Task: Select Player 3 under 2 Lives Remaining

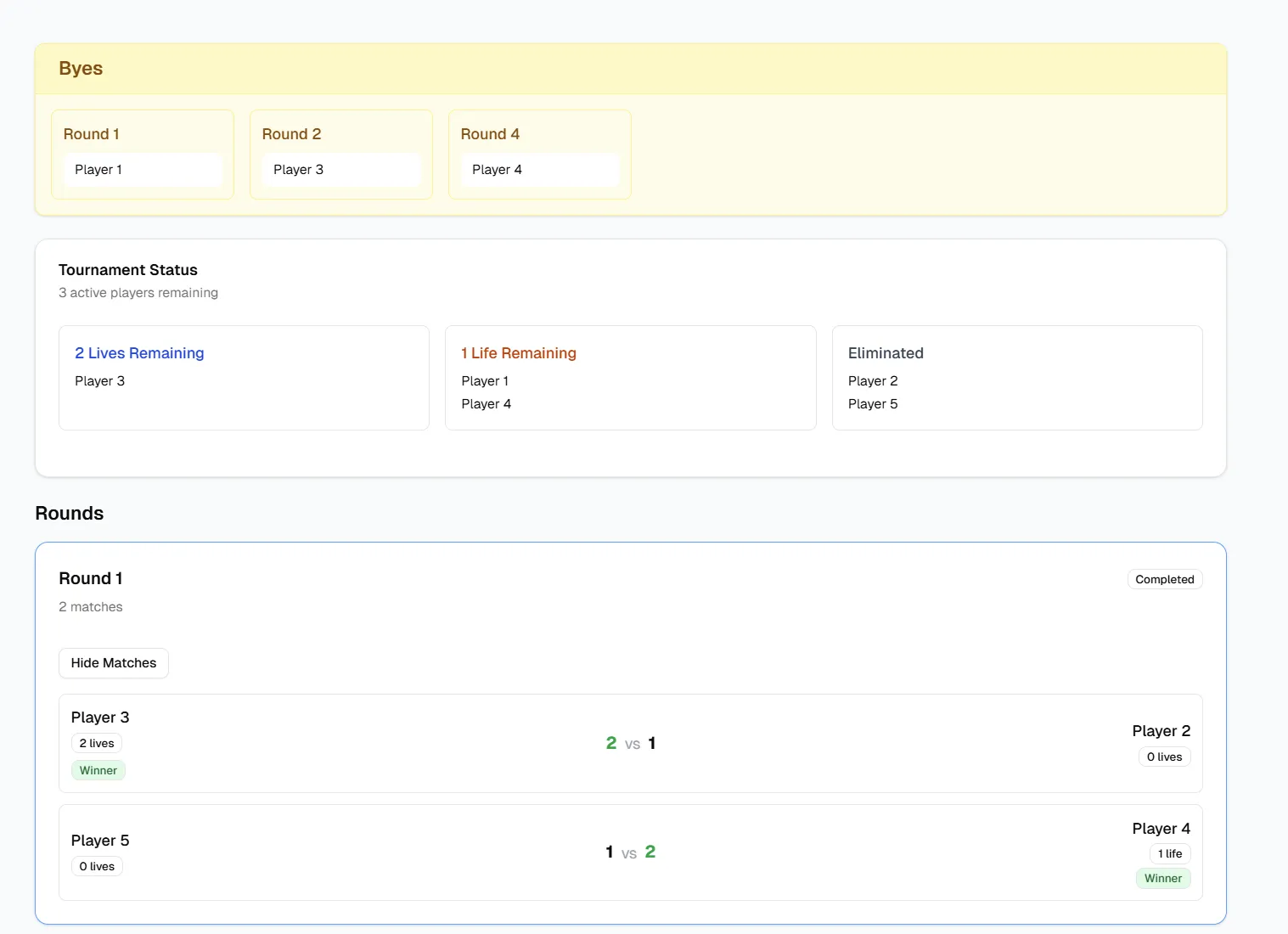Action: (99, 381)
